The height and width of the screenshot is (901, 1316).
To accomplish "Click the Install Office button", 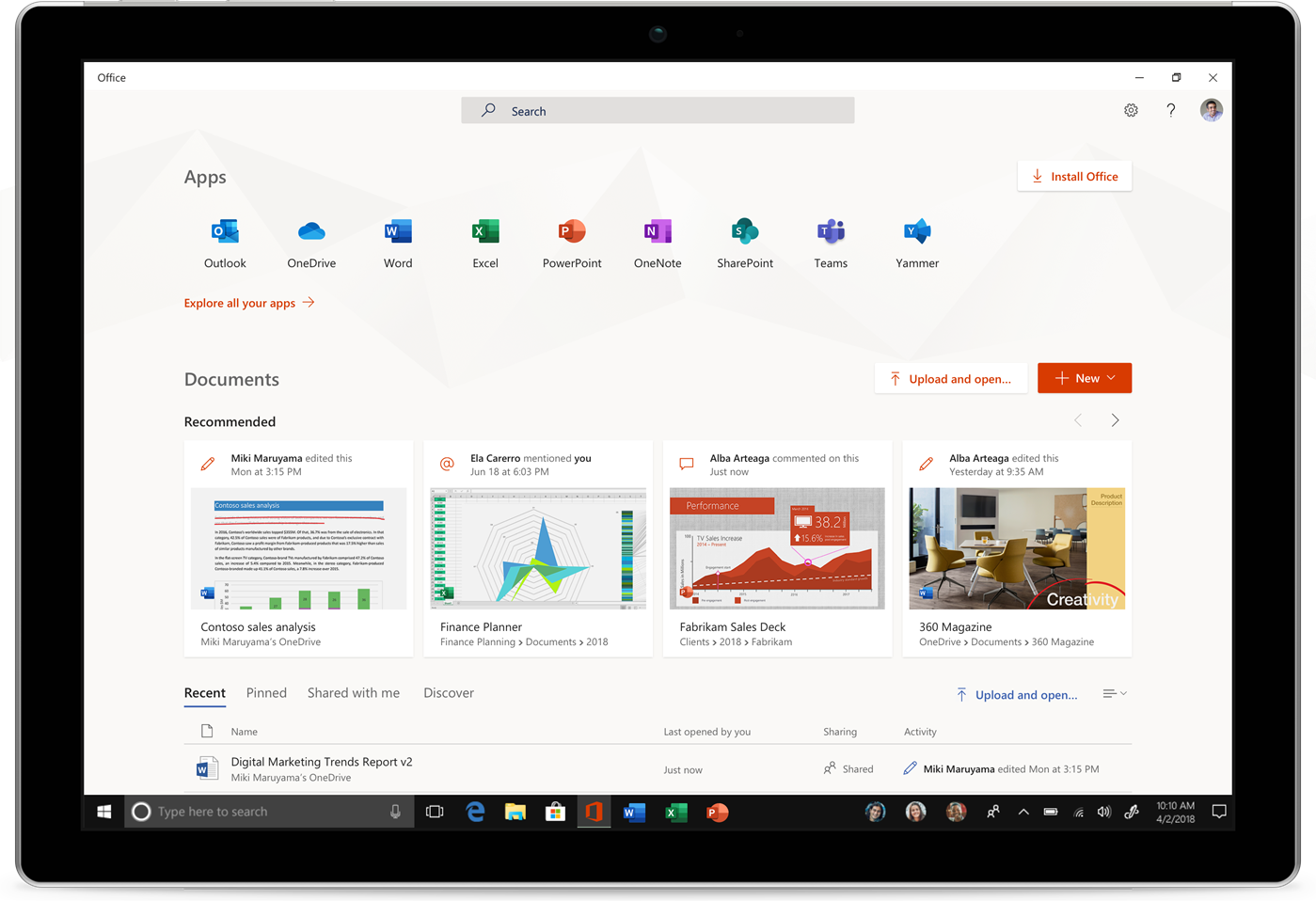I will click(1074, 177).
